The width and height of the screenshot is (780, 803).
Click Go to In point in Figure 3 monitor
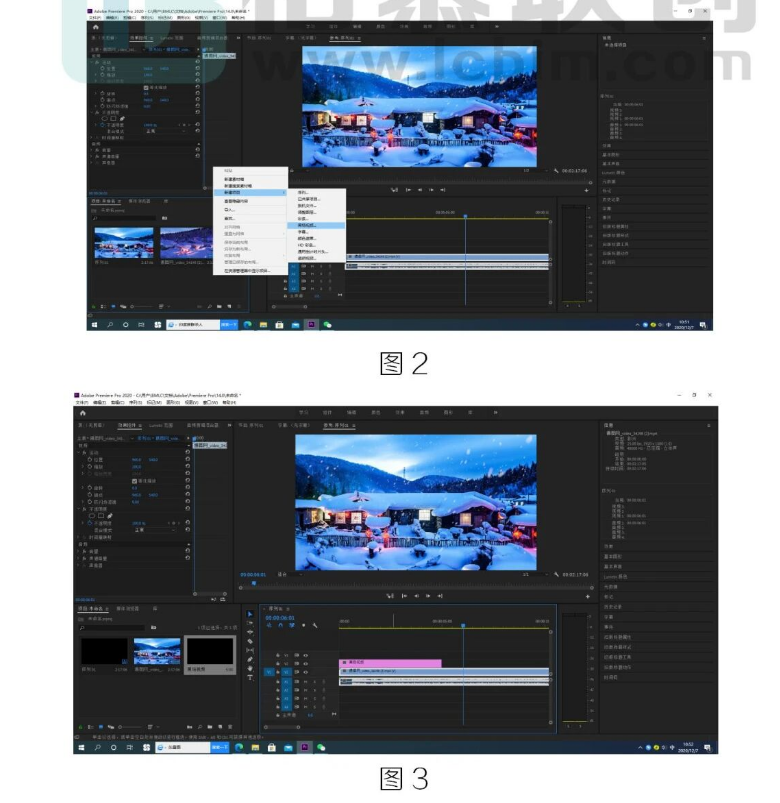point(404,596)
